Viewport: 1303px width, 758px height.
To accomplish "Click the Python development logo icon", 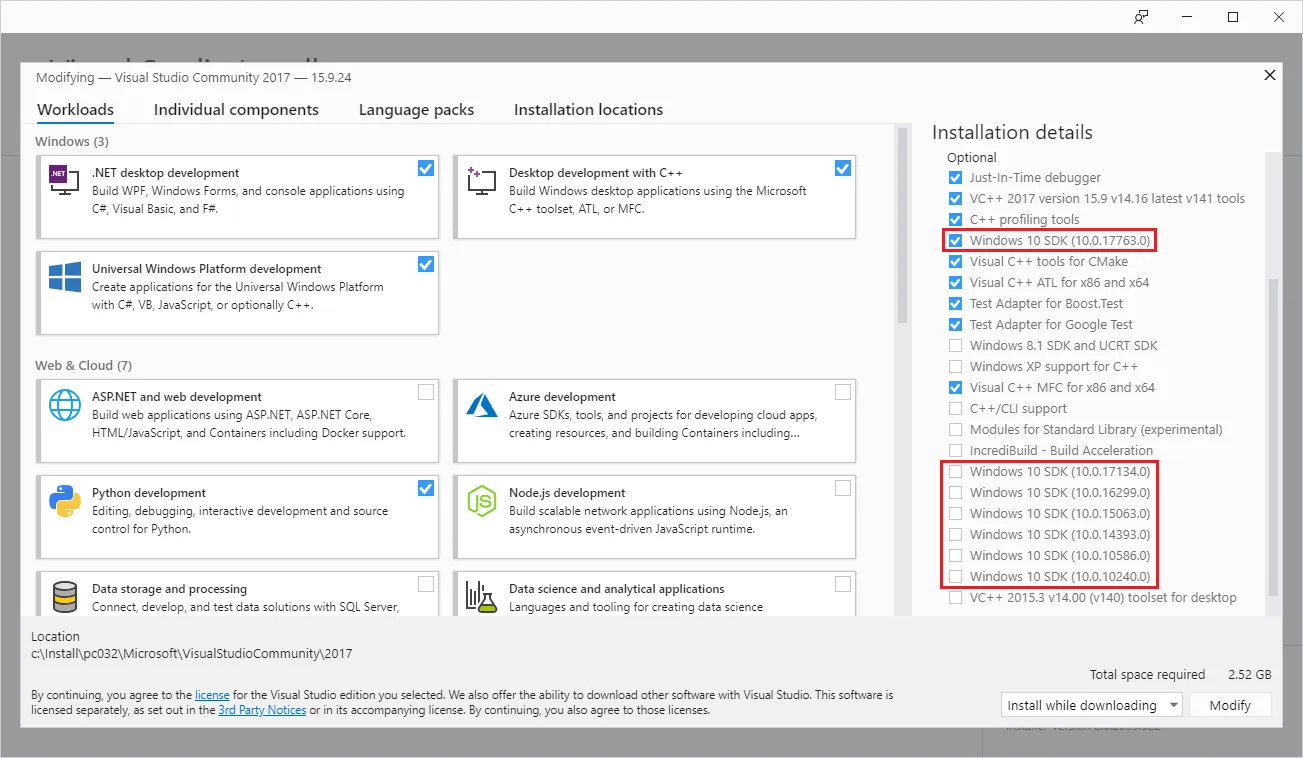I will [x=65, y=501].
